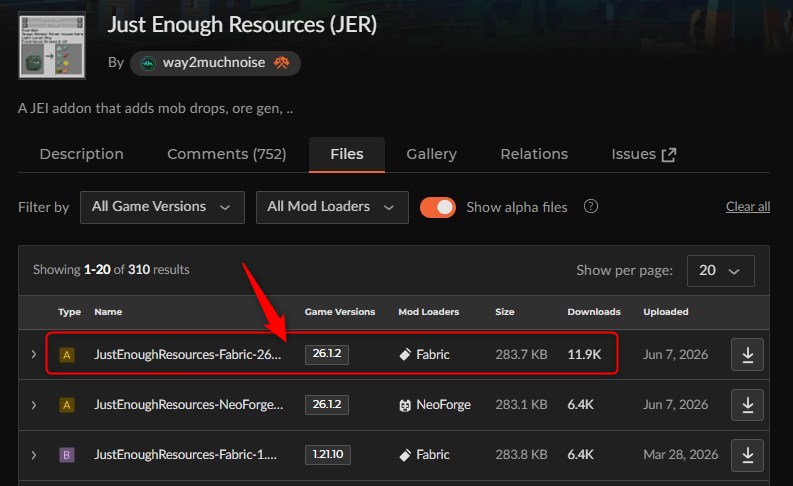
Task: Open the Issues external link tab
Action: click(643, 154)
